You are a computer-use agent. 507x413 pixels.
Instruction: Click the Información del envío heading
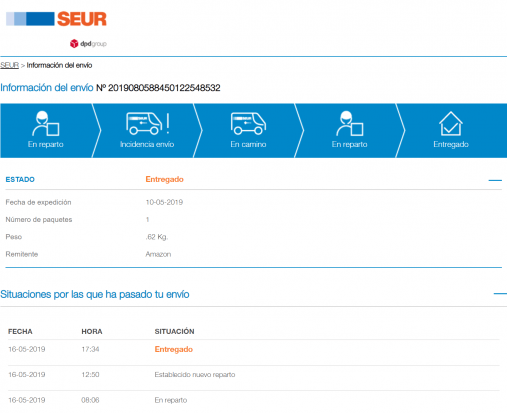click(47, 88)
